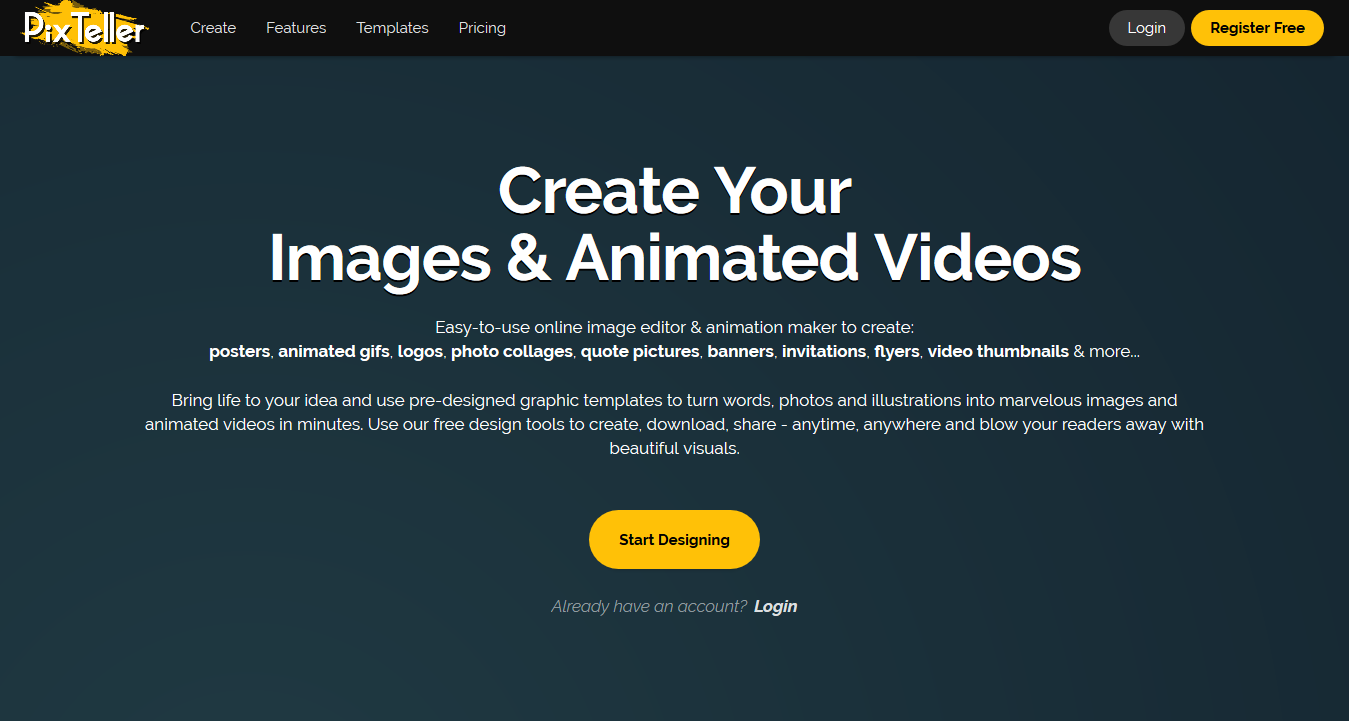Click 'Already have an account?' text
The height and width of the screenshot is (721, 1349).
[649, 606]
